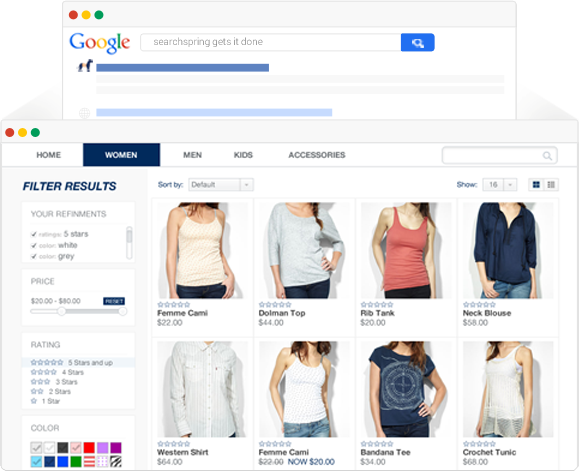Click the price slider left handle

coord(62,312)
